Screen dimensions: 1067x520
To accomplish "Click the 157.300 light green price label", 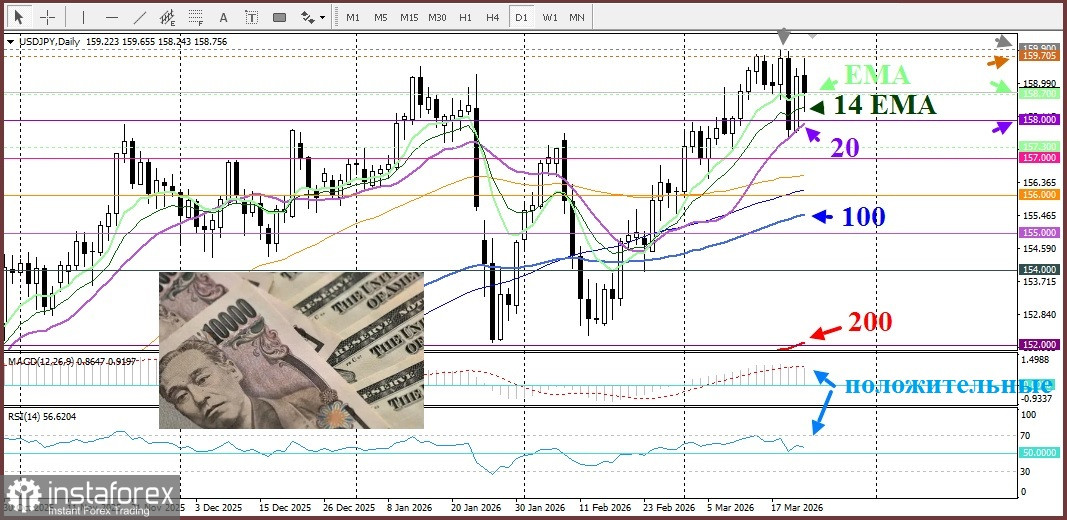I will click(1038, 146).
